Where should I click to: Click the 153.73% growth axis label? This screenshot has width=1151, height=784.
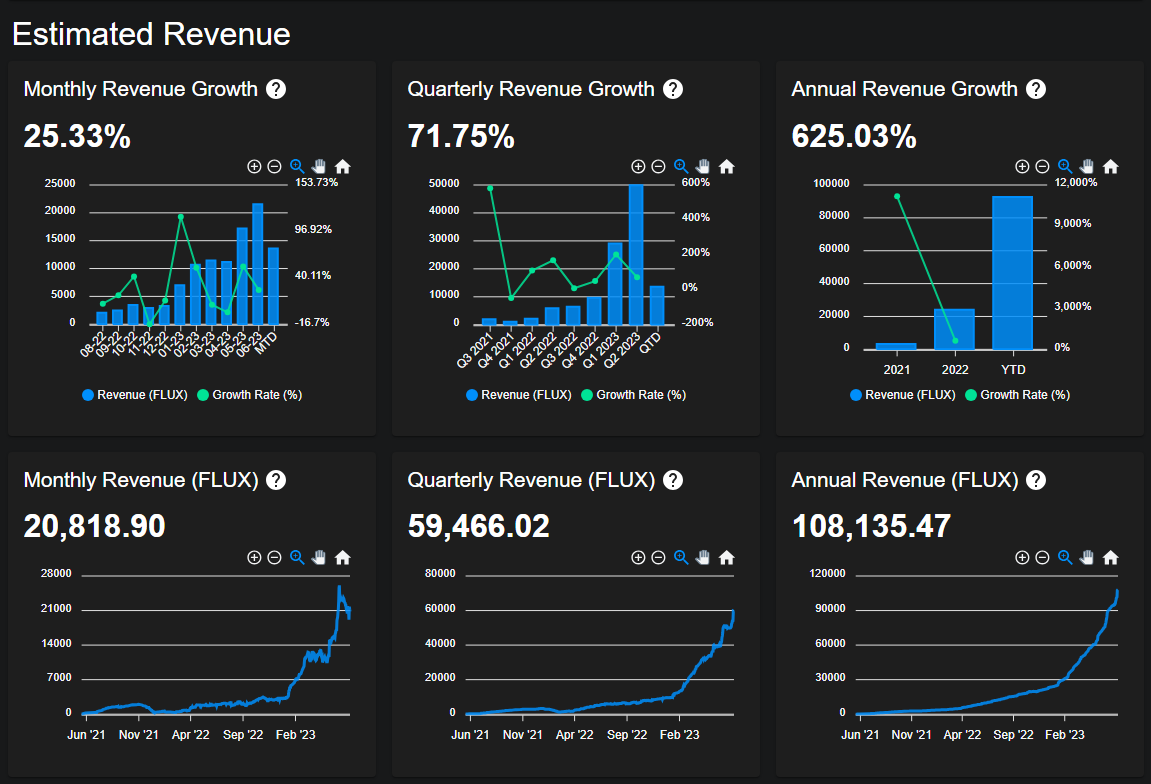(316, 183)
